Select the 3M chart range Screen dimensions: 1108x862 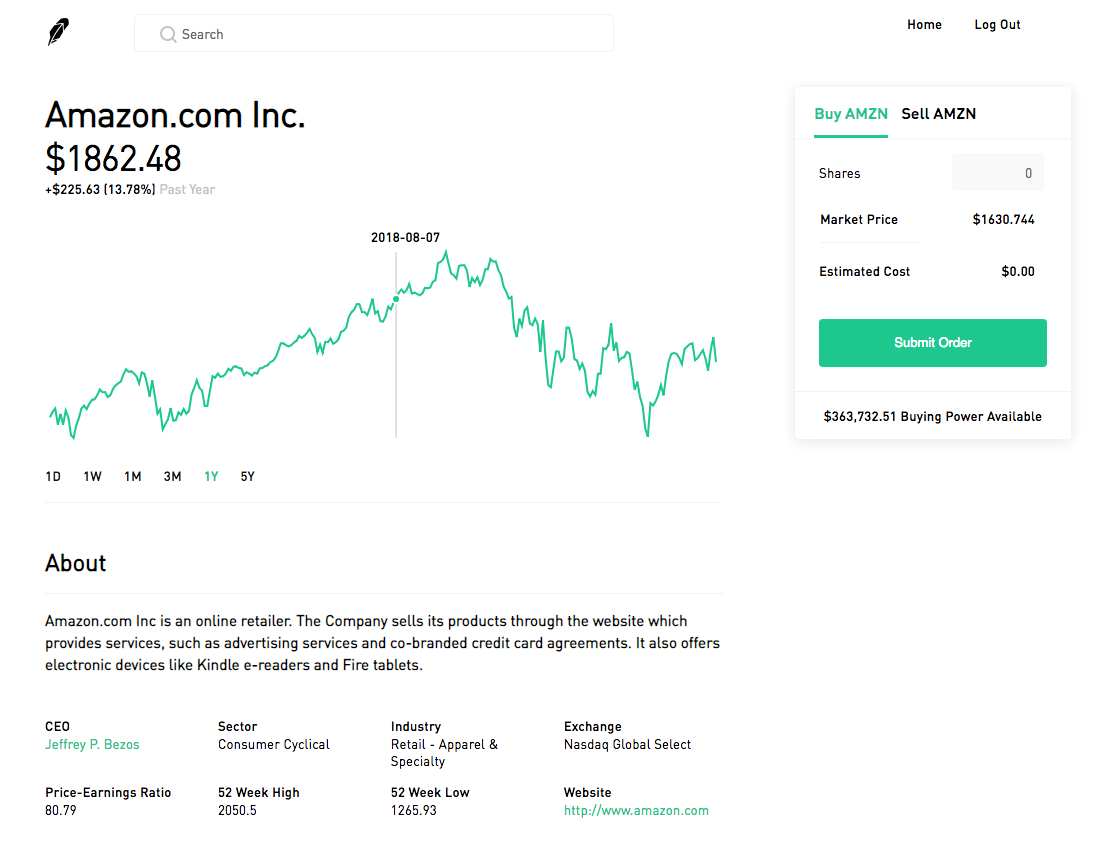pyautogui.click(x=172, y=476)
